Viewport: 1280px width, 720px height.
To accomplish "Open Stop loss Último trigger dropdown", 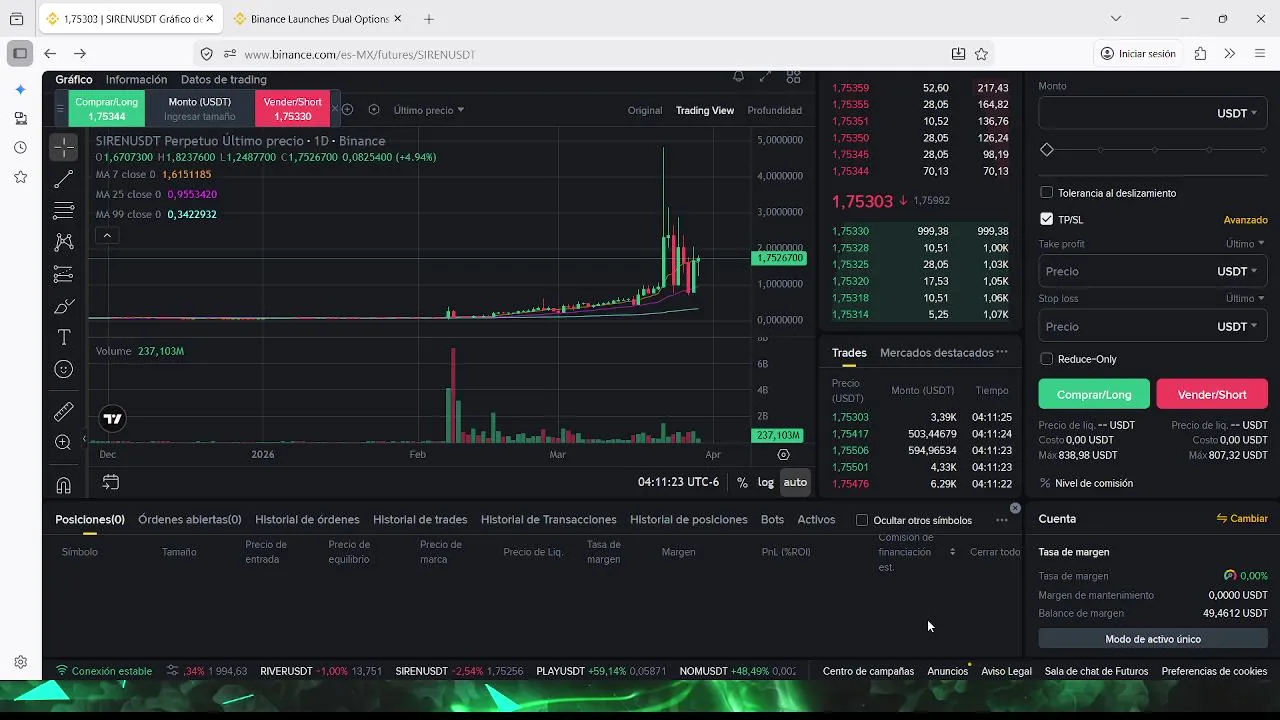I will [x=1245, y=298].
